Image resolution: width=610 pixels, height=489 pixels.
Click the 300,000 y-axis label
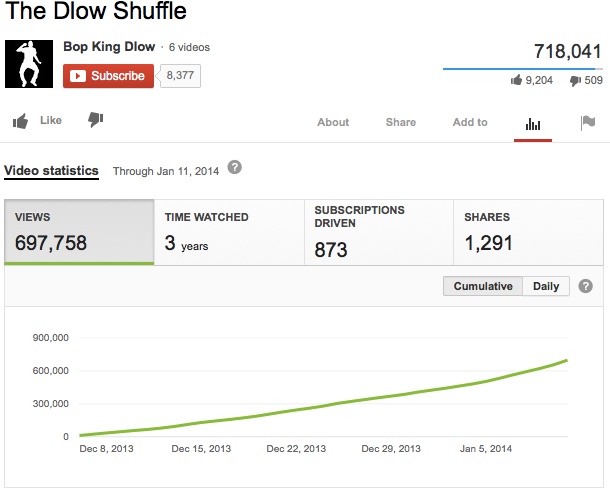click(51, 404)
